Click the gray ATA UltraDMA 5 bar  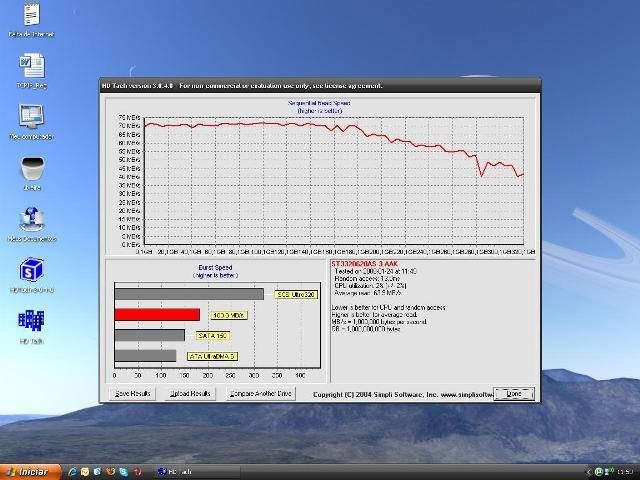(145, 356)
